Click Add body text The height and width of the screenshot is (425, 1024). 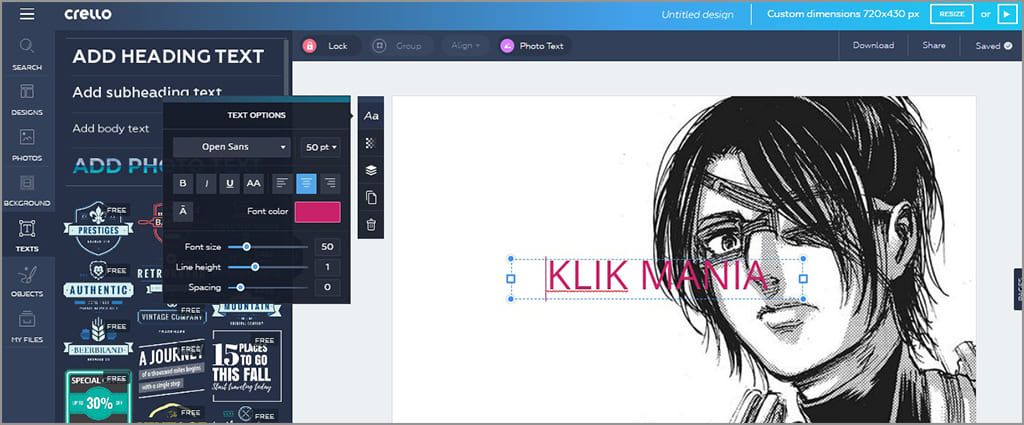[x=110, y=129]
